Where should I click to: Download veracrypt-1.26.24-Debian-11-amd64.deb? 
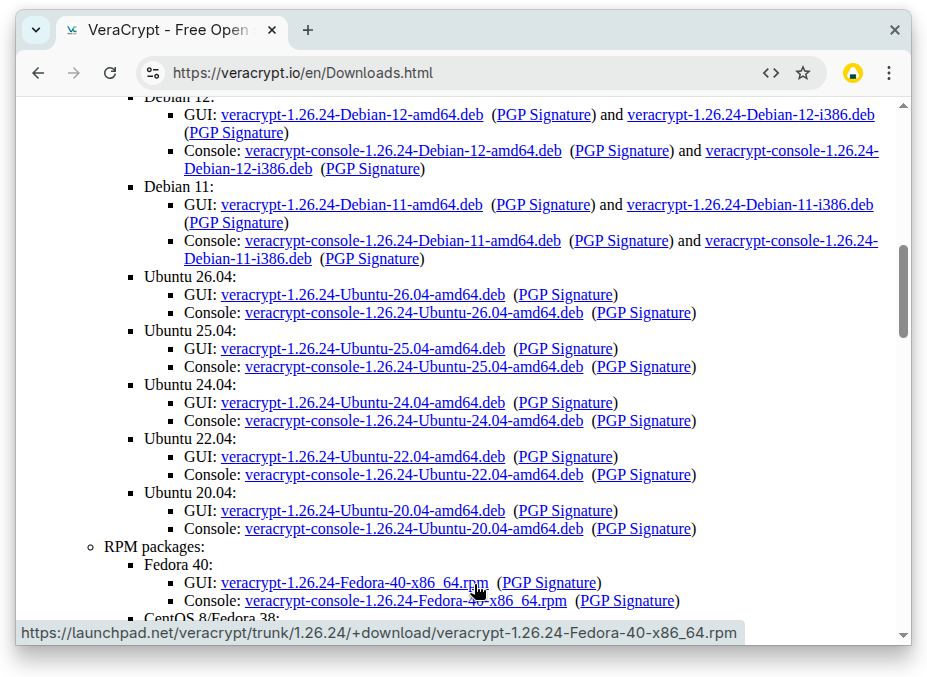pyautogui.click(x=352, y=205)
